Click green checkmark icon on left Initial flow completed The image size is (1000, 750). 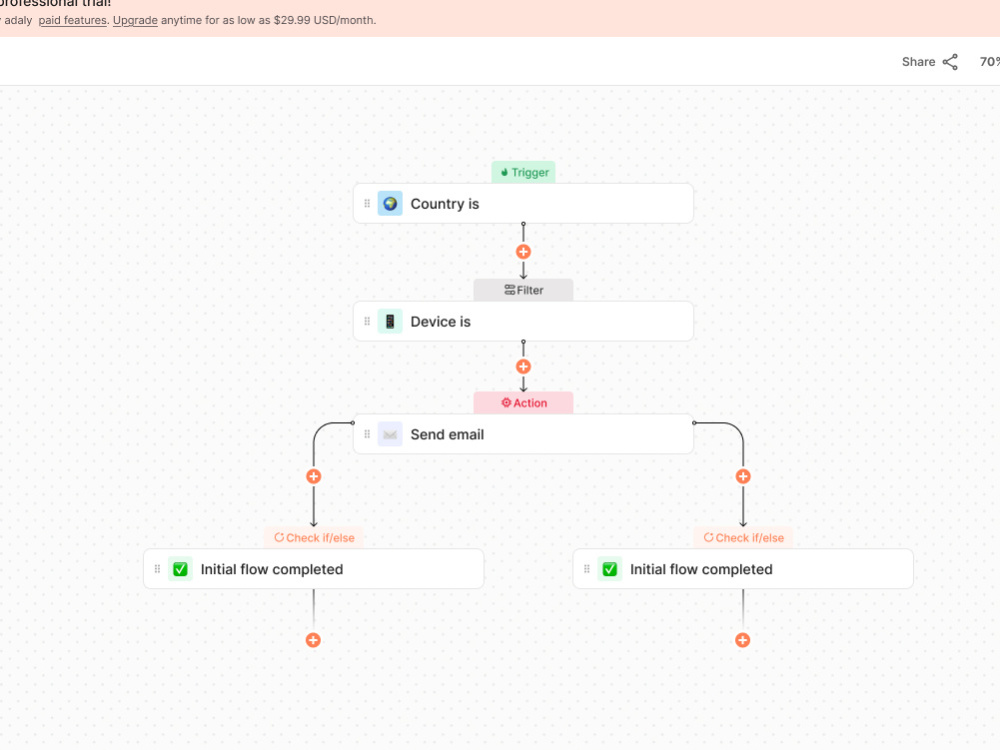[x=180, y=569]
